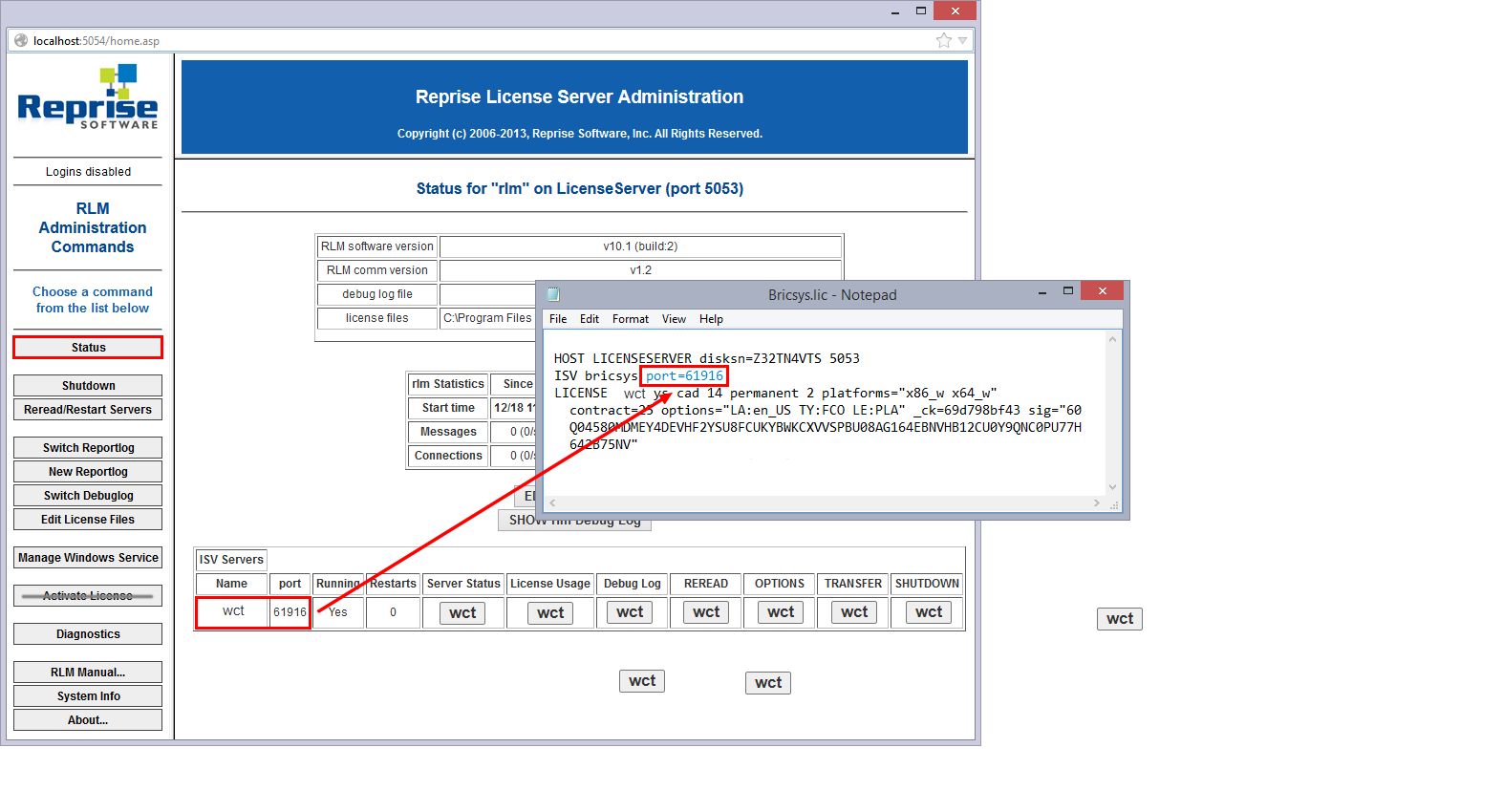
Task: Open the Help menu in Notepad
Action: (711, 319)
